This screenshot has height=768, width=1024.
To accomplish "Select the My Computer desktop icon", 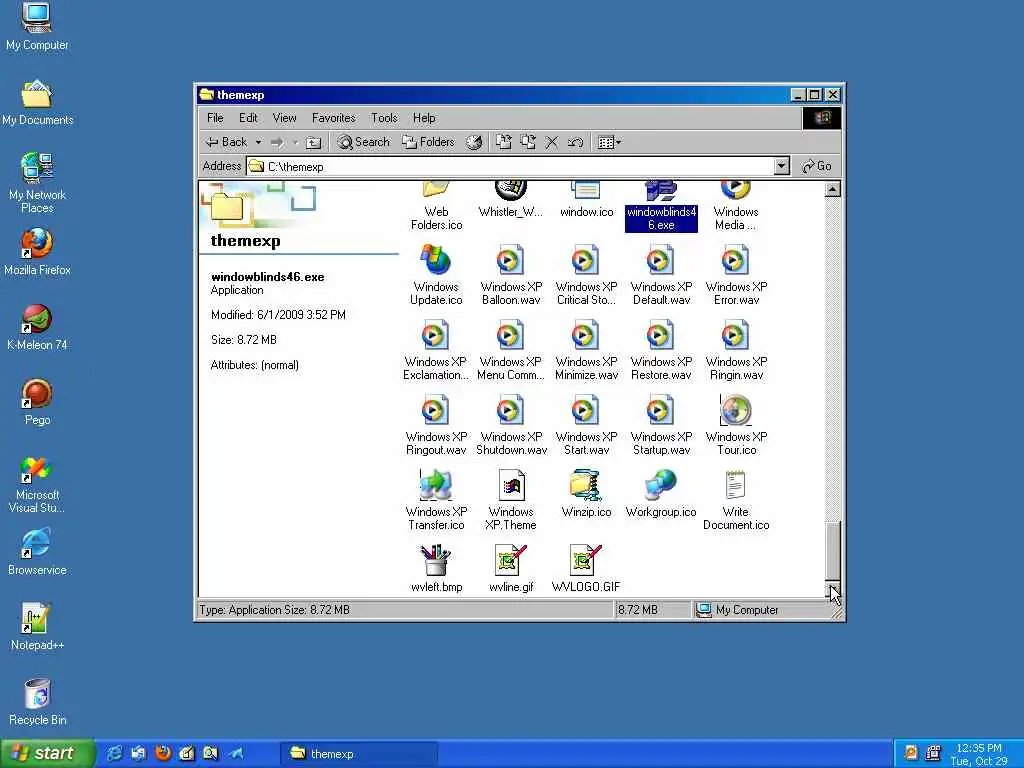I will coord(37,27).
